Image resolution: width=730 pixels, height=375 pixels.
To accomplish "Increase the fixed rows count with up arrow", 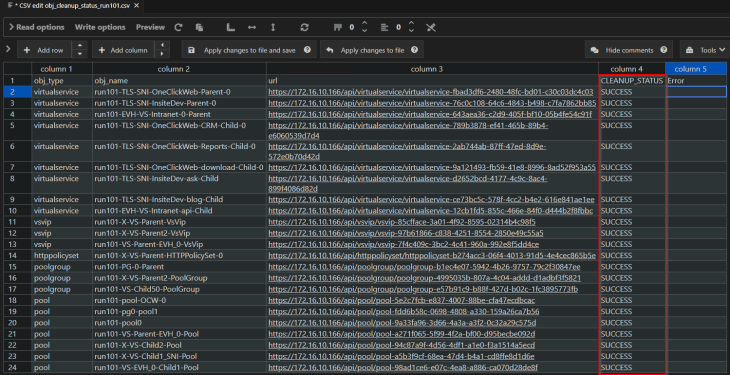I will [365, 24].
